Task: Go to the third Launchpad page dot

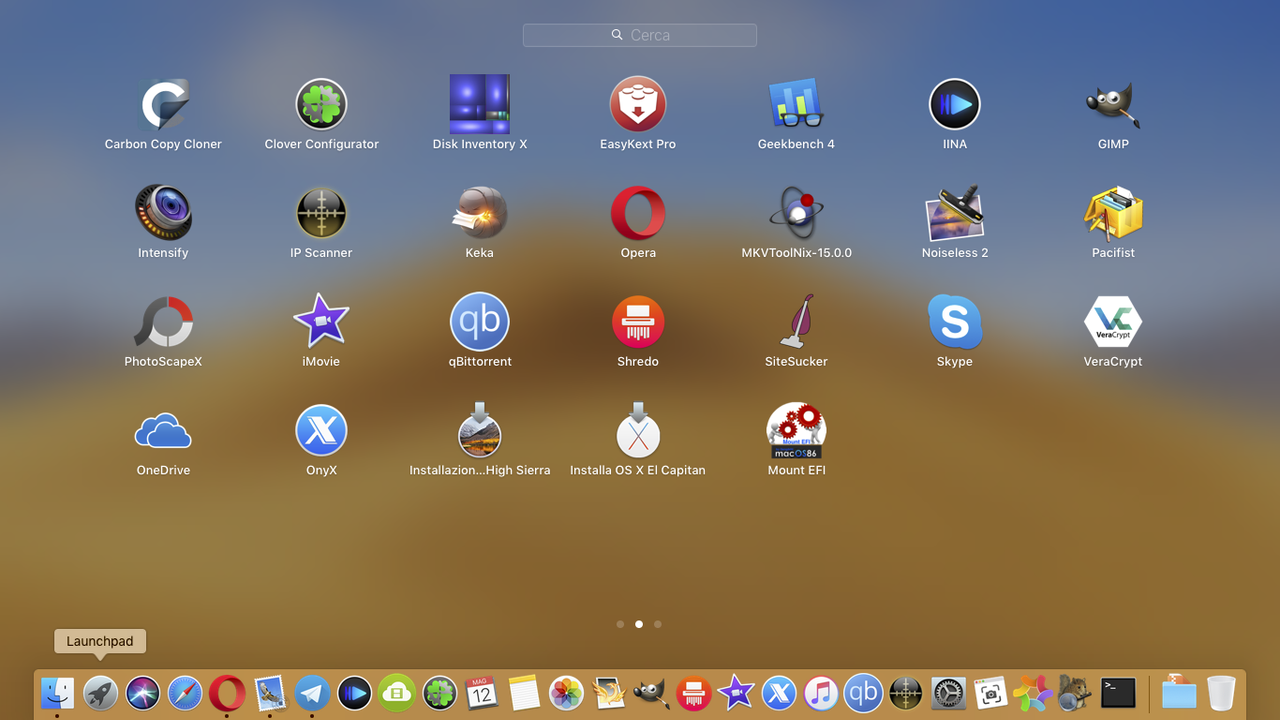Action: point(657,624)
